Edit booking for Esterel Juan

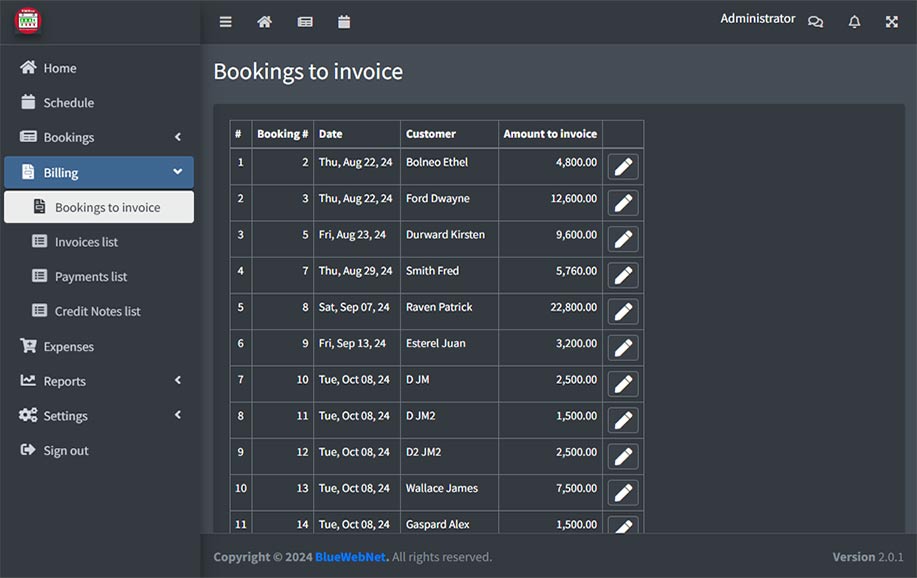623,348
